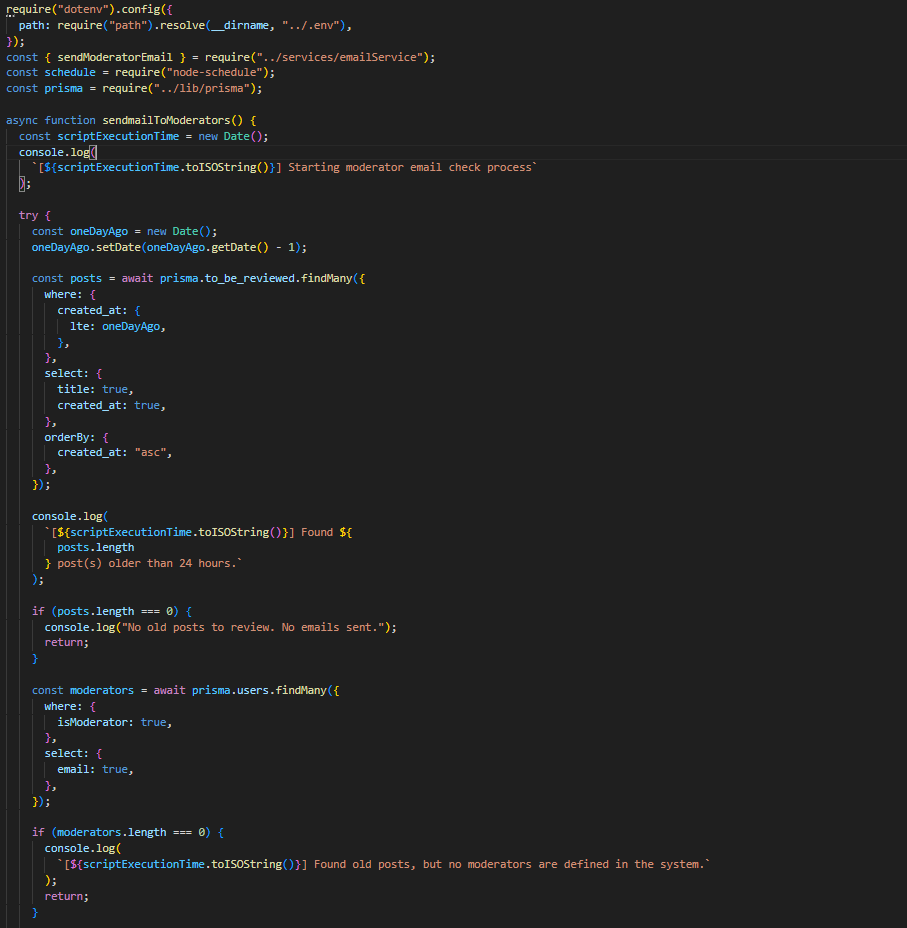This screenshot has height=928, width=907.
Task: Click the isModerator: true property
Action: (115, 722)
